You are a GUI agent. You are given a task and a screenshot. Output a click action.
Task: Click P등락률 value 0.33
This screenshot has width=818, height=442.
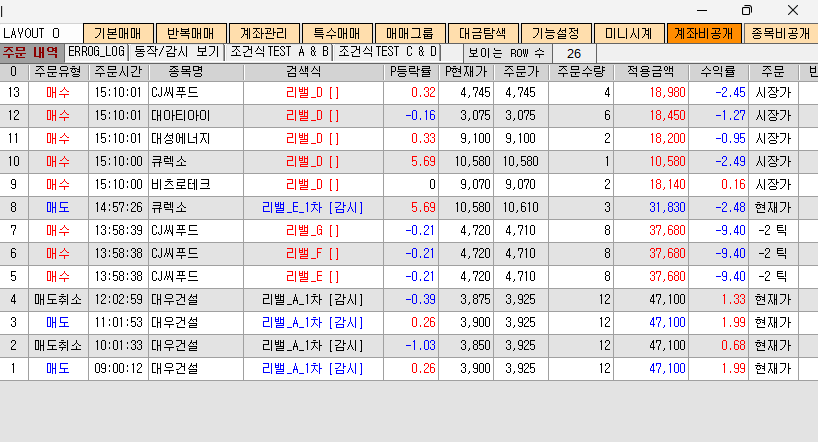point(423,139)
